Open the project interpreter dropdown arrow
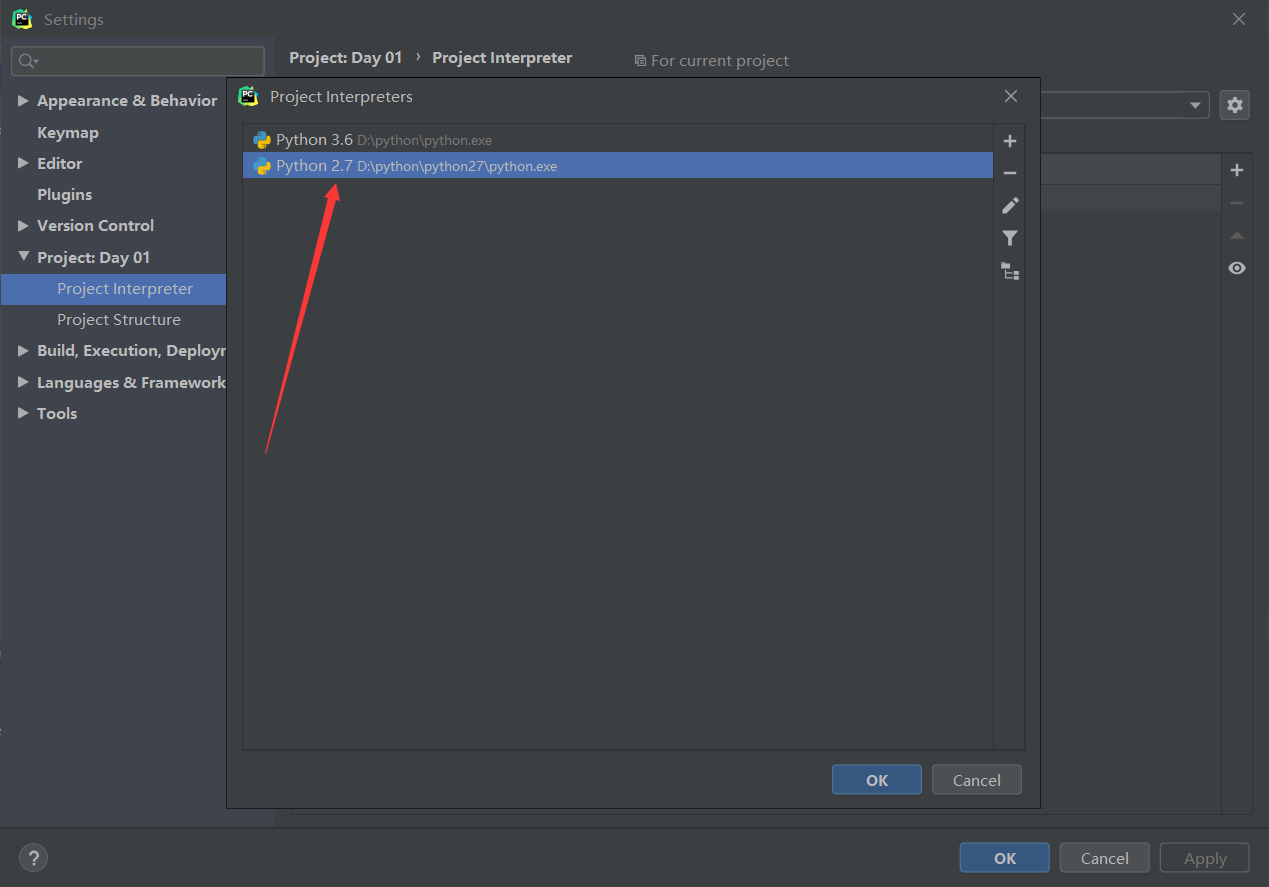1269x887 pixels. click(1195, 106)
